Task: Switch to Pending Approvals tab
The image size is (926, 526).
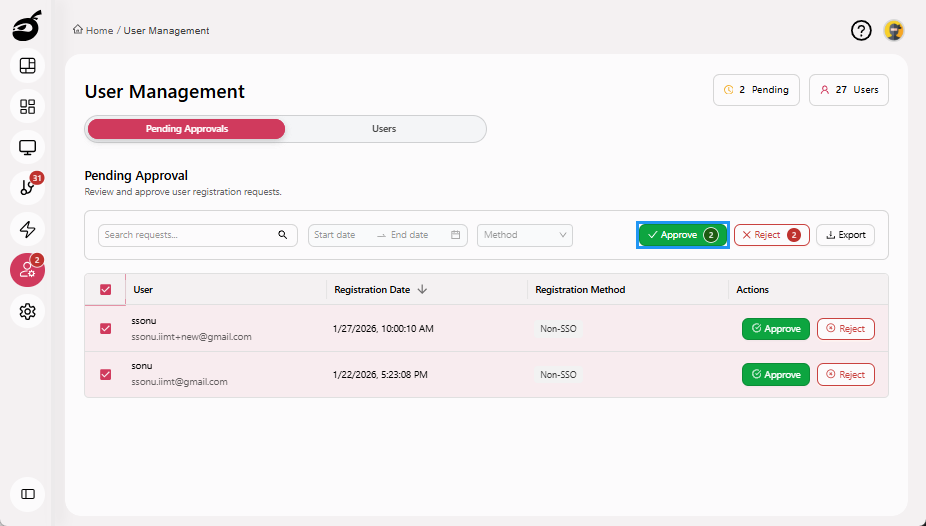Action: coord(187,129)
